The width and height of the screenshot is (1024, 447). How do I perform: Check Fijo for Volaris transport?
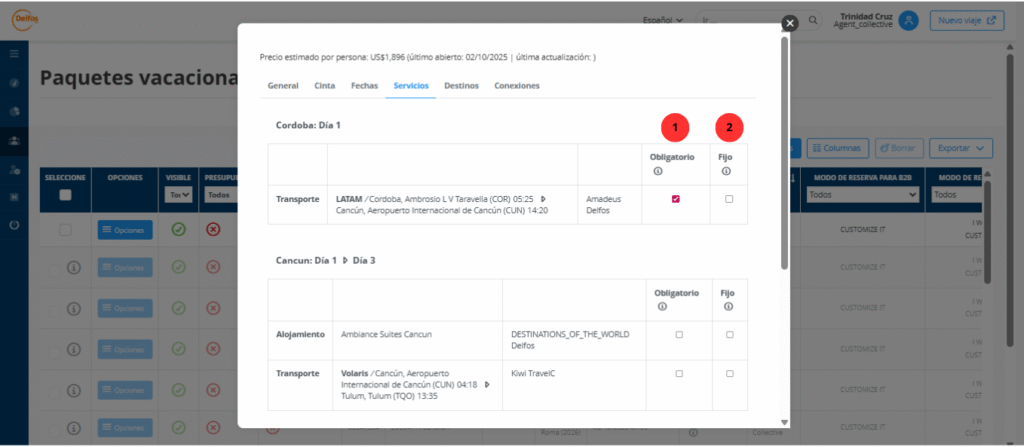(x=729, y=373)
